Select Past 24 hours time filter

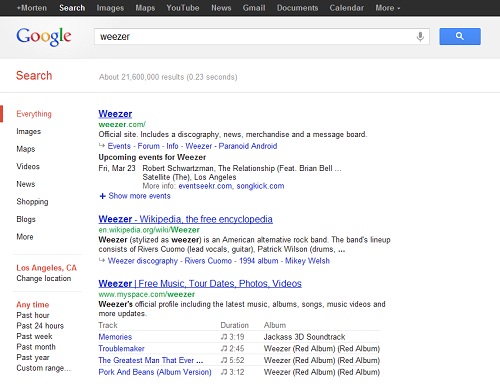coord(40,326)
